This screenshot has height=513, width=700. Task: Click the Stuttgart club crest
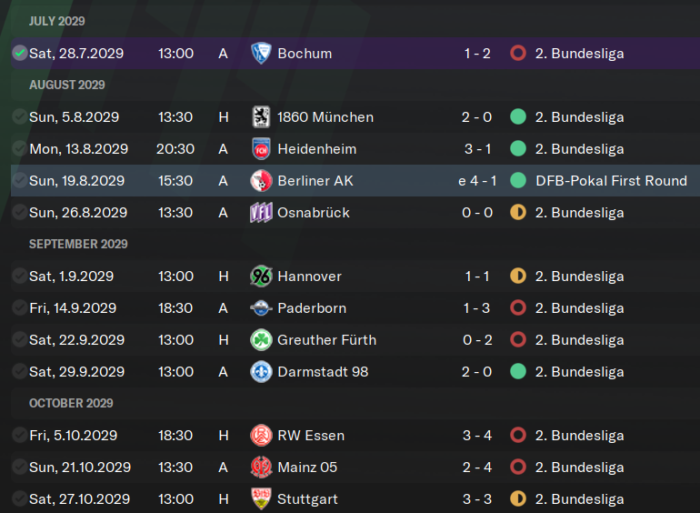pyautogui.click(x=261, y=499)
